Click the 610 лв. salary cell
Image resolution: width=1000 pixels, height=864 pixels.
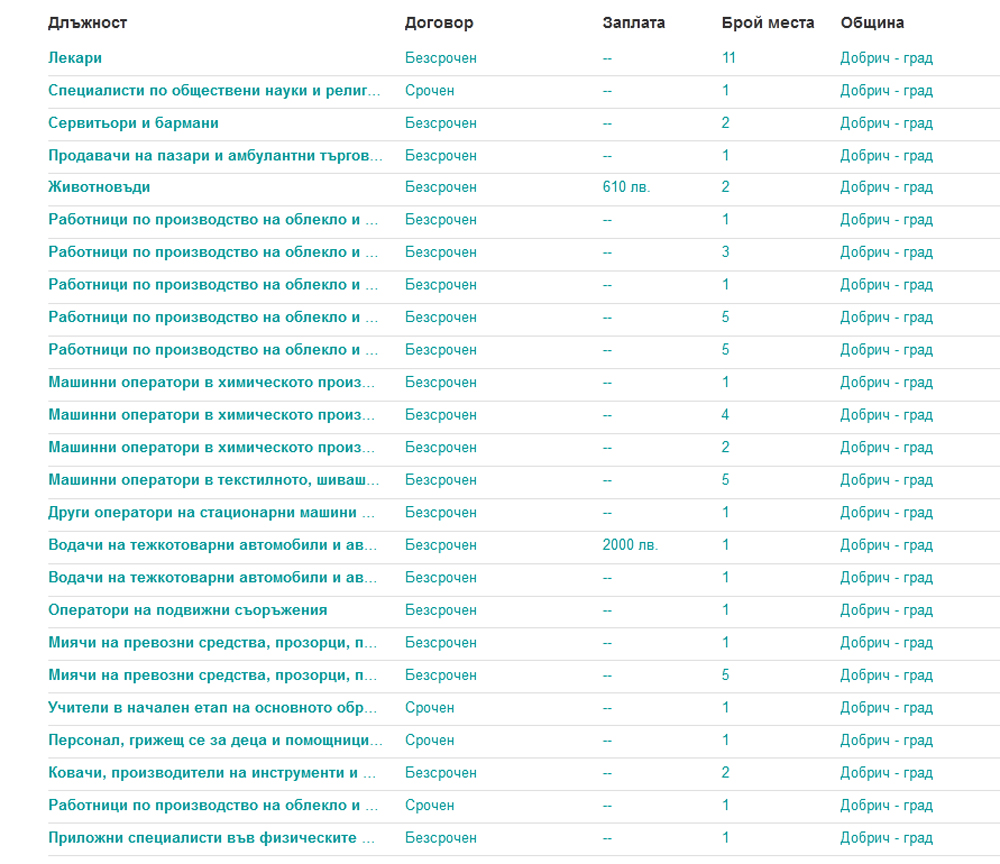pyautogui.click(x=626, y=187)
